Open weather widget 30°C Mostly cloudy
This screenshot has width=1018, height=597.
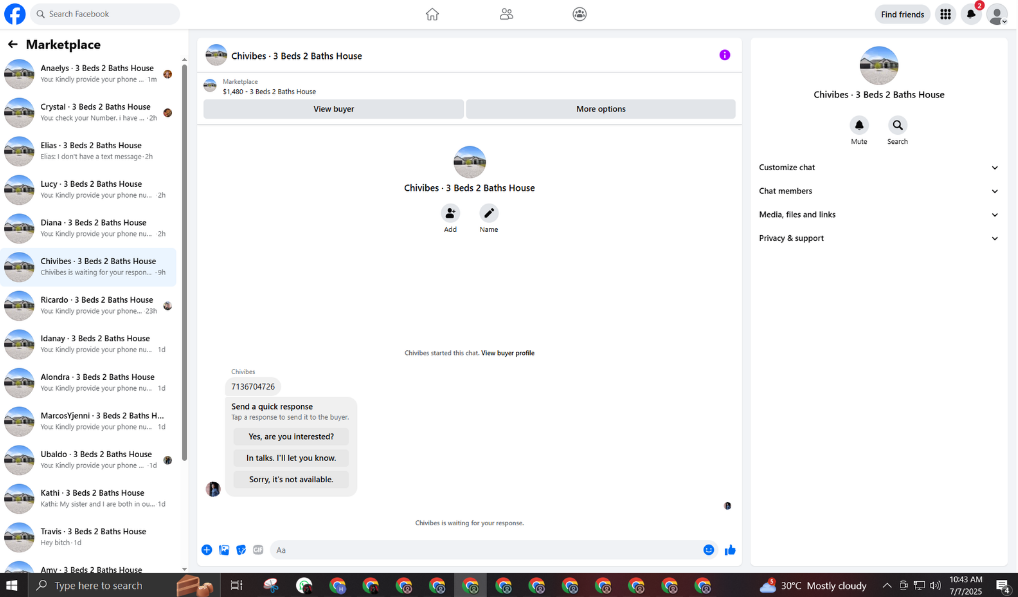coord(813,585)
